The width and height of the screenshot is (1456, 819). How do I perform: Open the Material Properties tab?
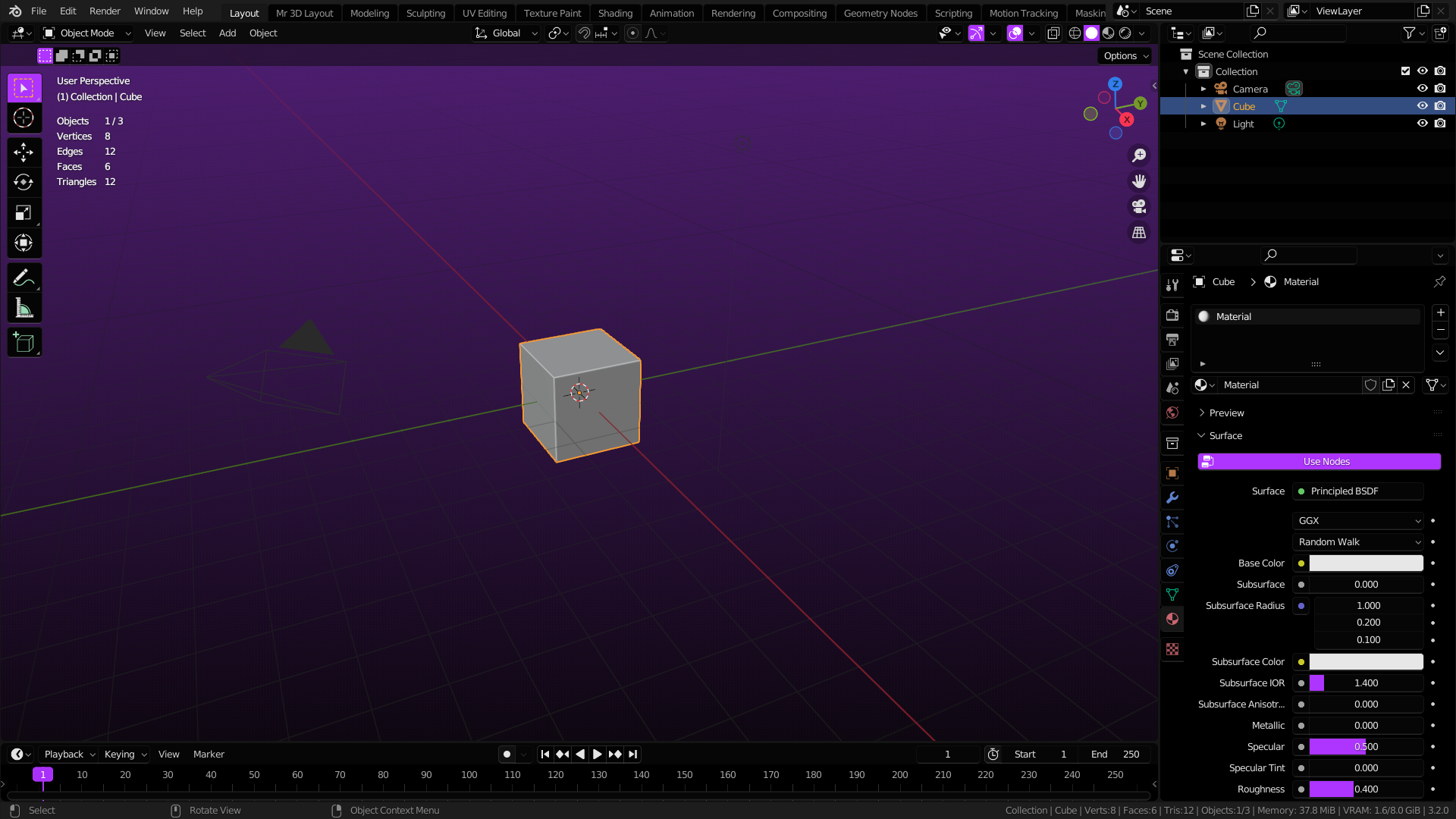[x=1172, y=619]
